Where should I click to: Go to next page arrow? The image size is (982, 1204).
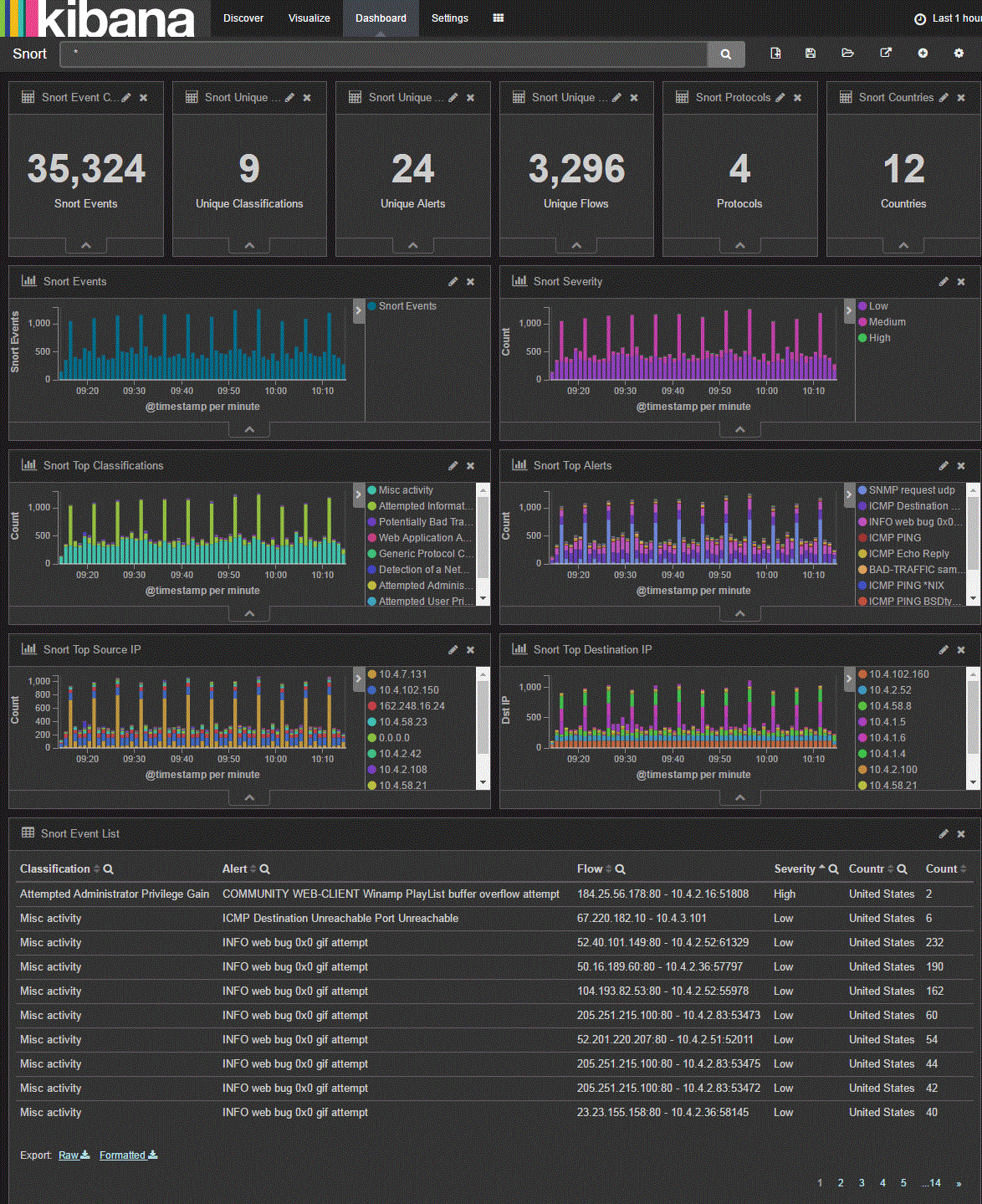[959, 1183]
